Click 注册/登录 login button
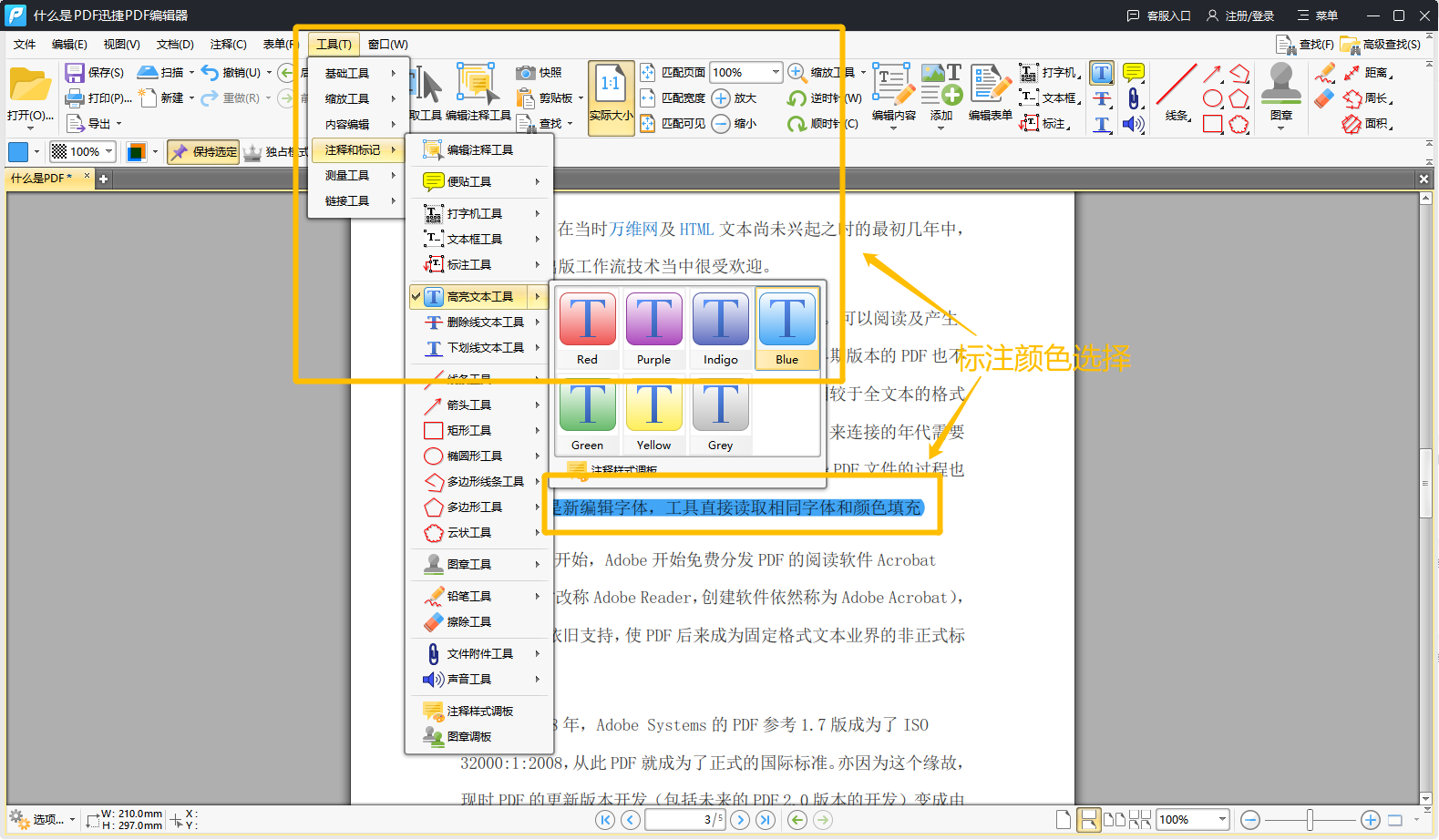The height and width of the screenshot is (840, 1439). (x=1240, y=15)
